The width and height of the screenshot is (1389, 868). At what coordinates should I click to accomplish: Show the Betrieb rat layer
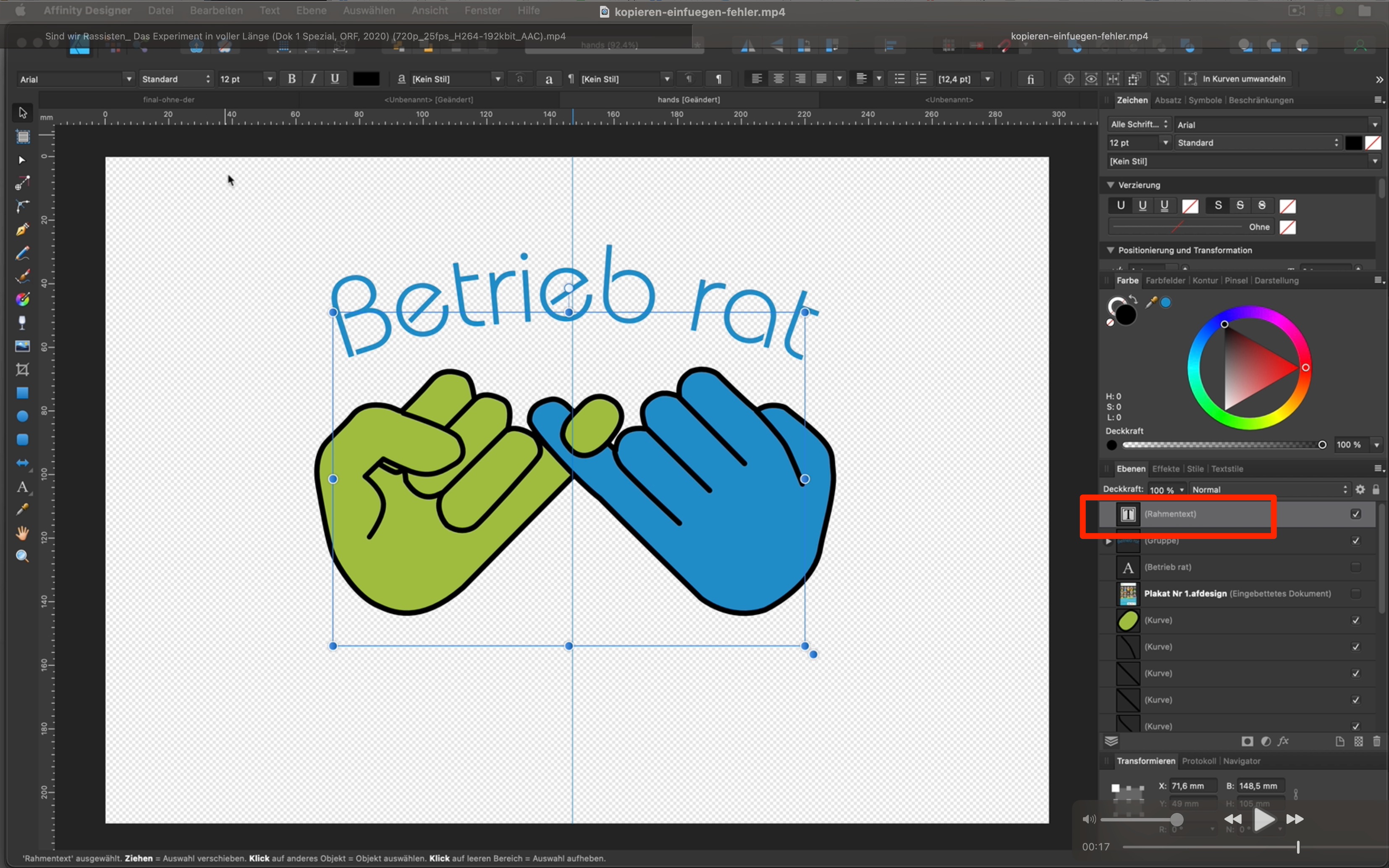click(x=1356, y=567)
